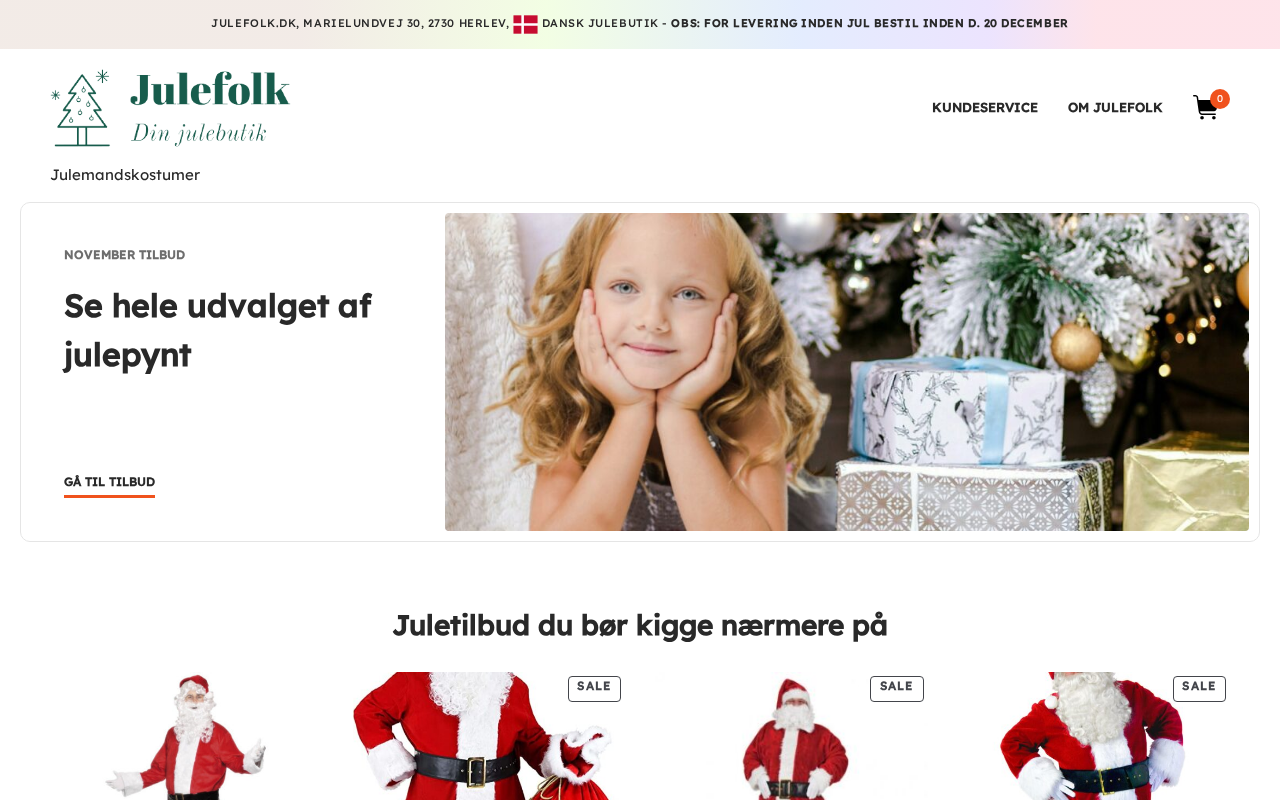This screenshot has width=1280, height=800.
Task: Click the 'Se hele udvalget af julepynt' heading
Action: pos(218,330)
